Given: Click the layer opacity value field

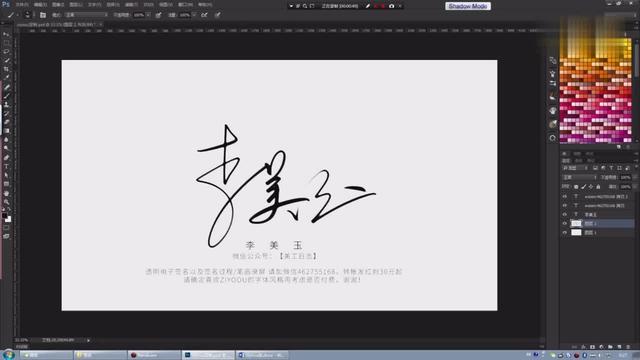Looking at the screenshot, I should 626,178.
